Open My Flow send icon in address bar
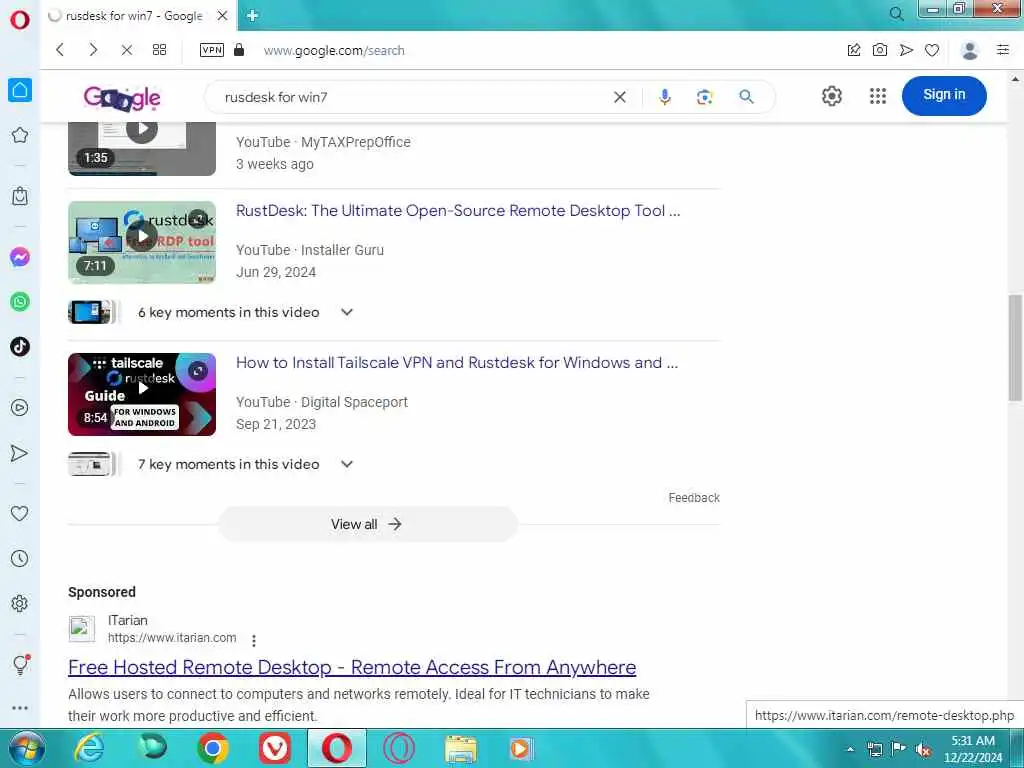 tap(906, 50)
